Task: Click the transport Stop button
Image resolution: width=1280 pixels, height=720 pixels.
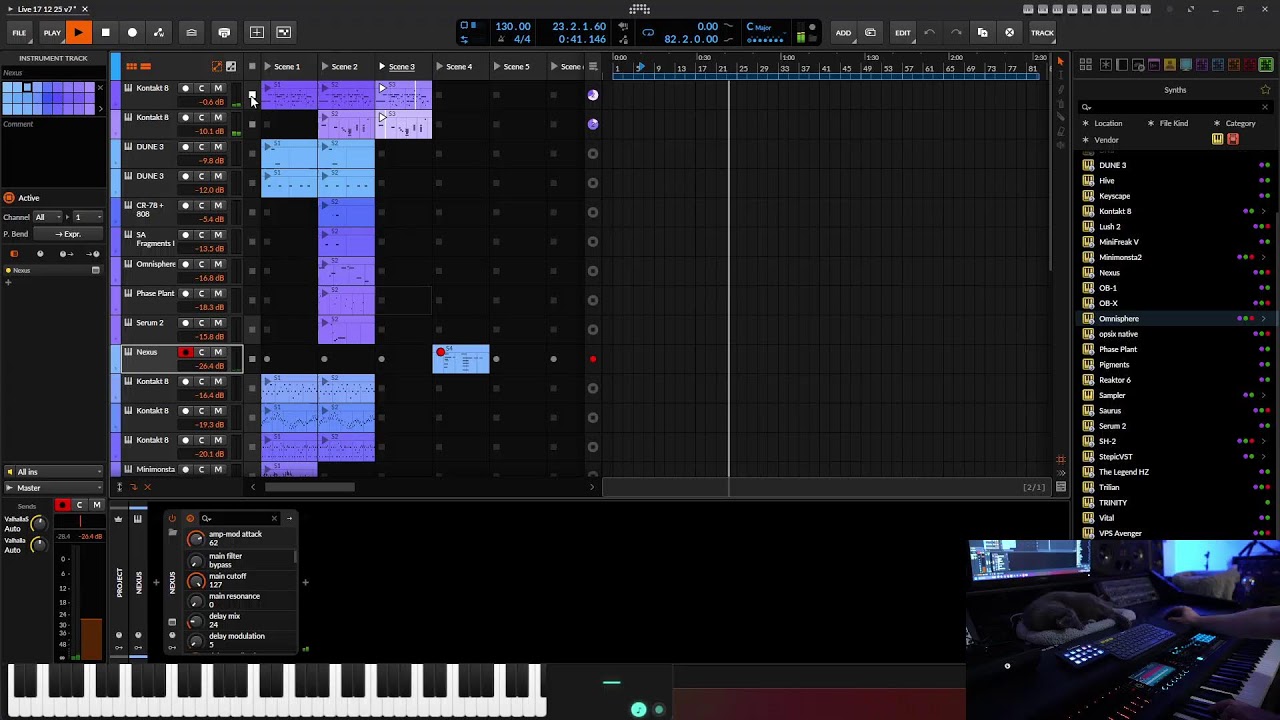Action: click(105, 32)
